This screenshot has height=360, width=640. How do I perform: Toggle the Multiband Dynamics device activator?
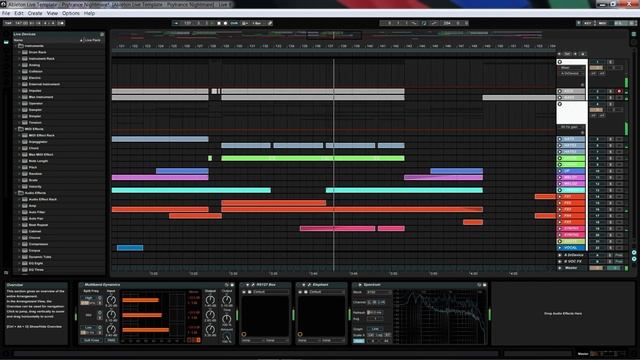[81, 285]
